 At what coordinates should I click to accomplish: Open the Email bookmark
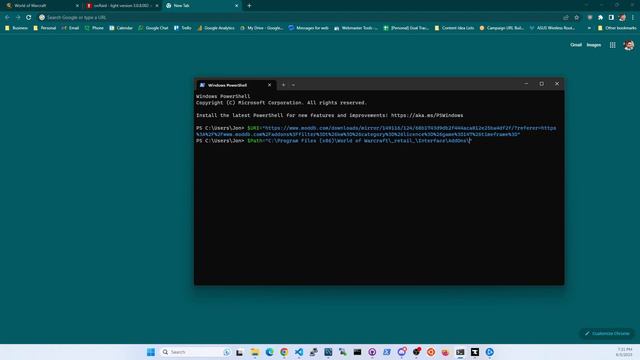coord(70,28)
